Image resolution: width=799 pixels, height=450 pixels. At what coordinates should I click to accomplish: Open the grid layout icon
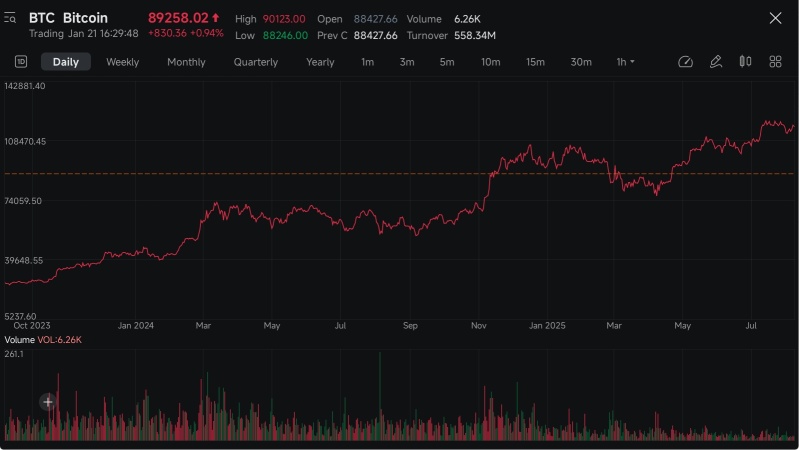click(775, 62)
